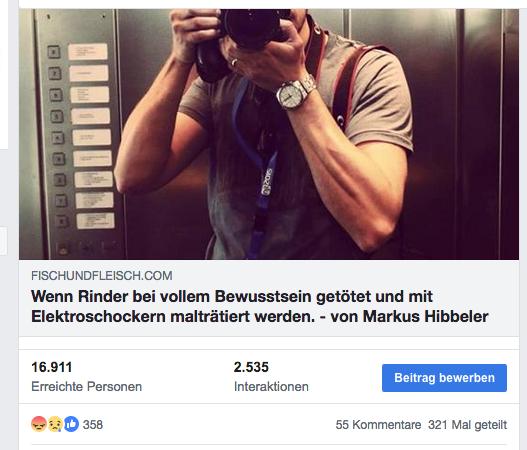This screenshot has width=527, height=450.
Task: Select the Erreichte Personen label
Action: pyautogui.click(x=87, y=386)
